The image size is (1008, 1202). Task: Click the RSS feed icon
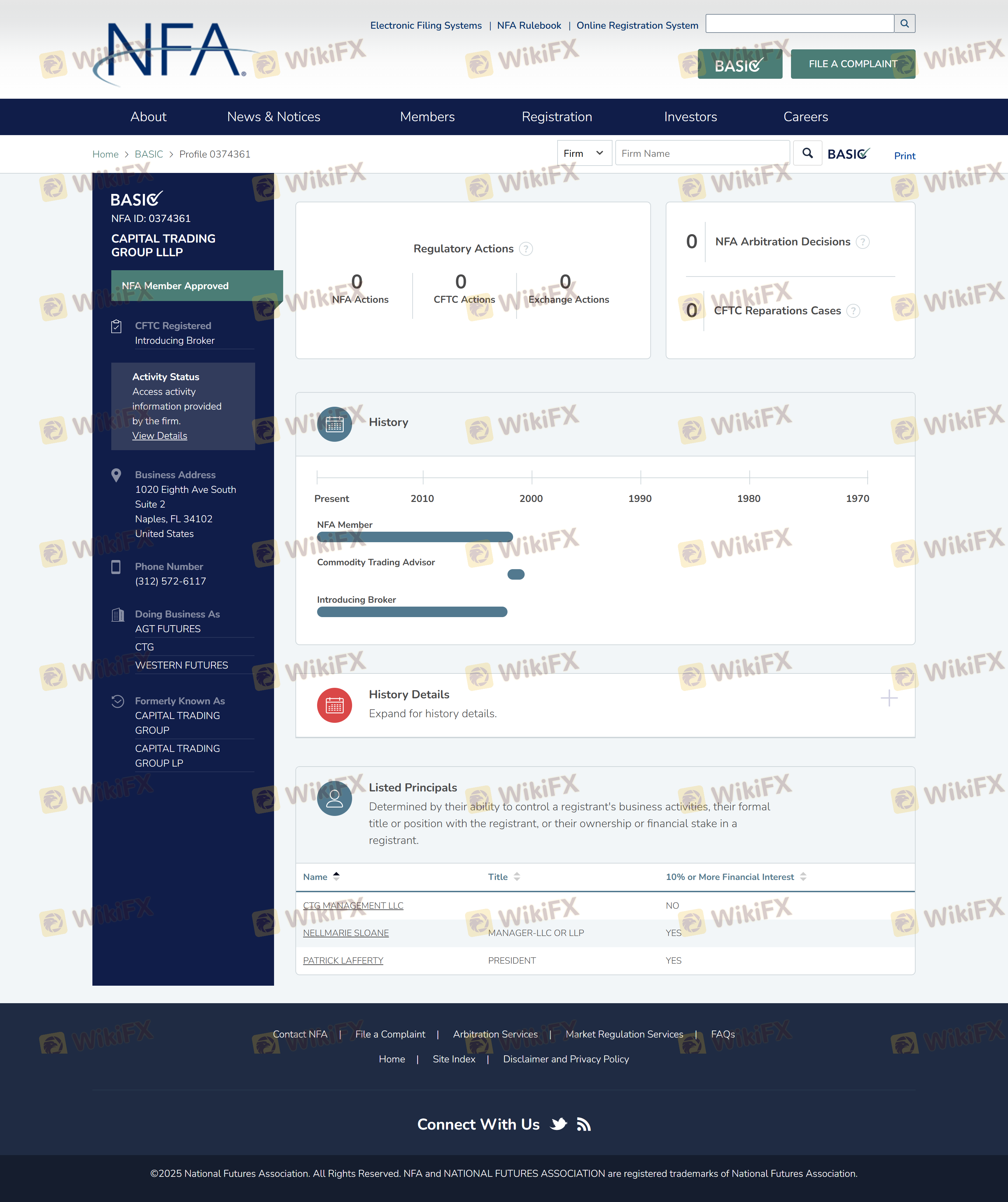[x=583, y=1124]
